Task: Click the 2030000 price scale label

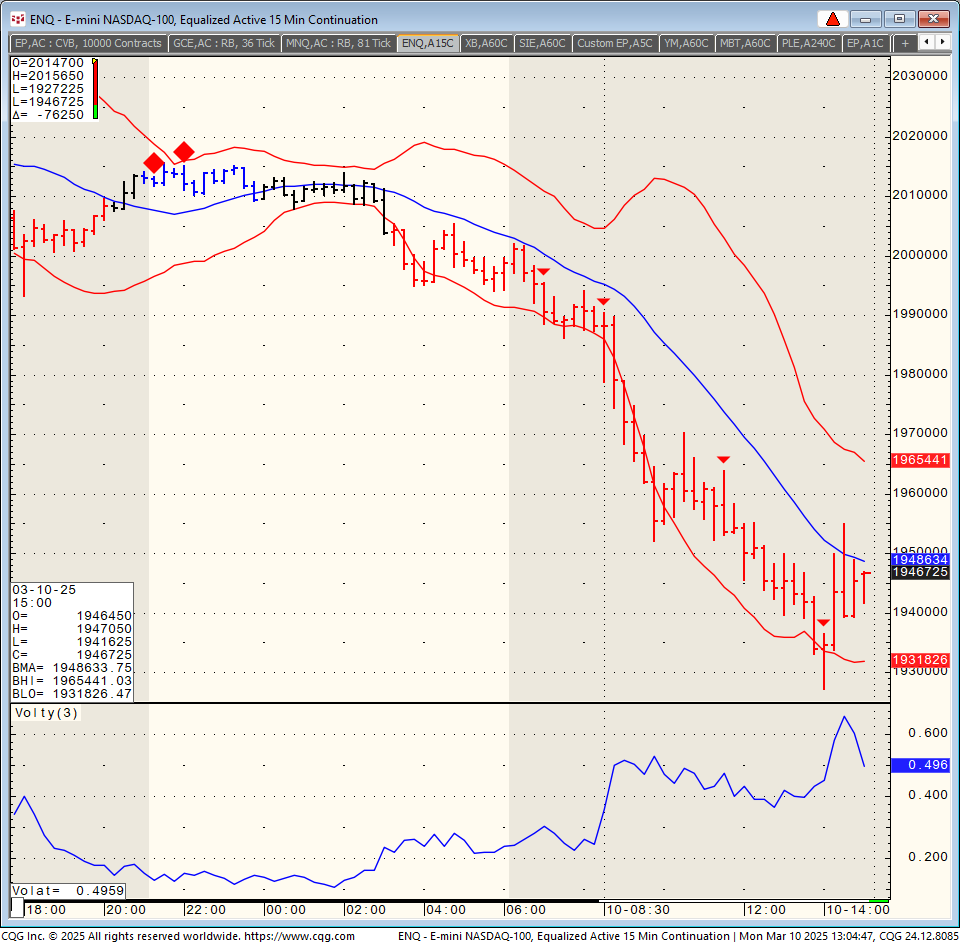Action: point(920,76)
